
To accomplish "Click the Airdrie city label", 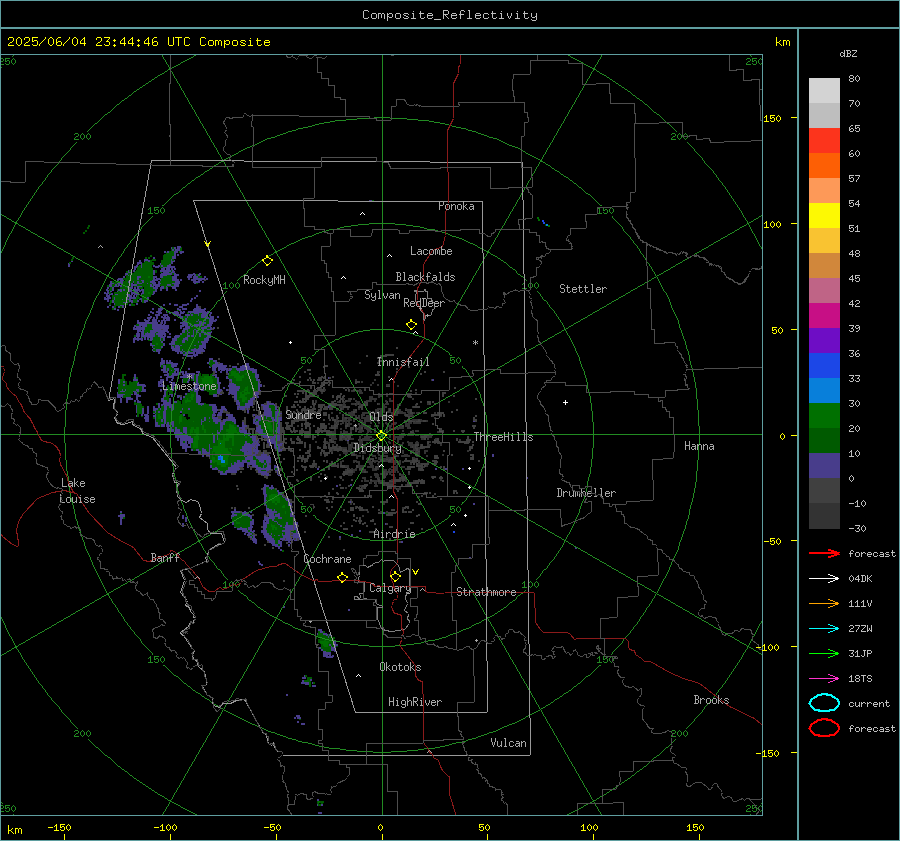I will (x=394, y=534).
